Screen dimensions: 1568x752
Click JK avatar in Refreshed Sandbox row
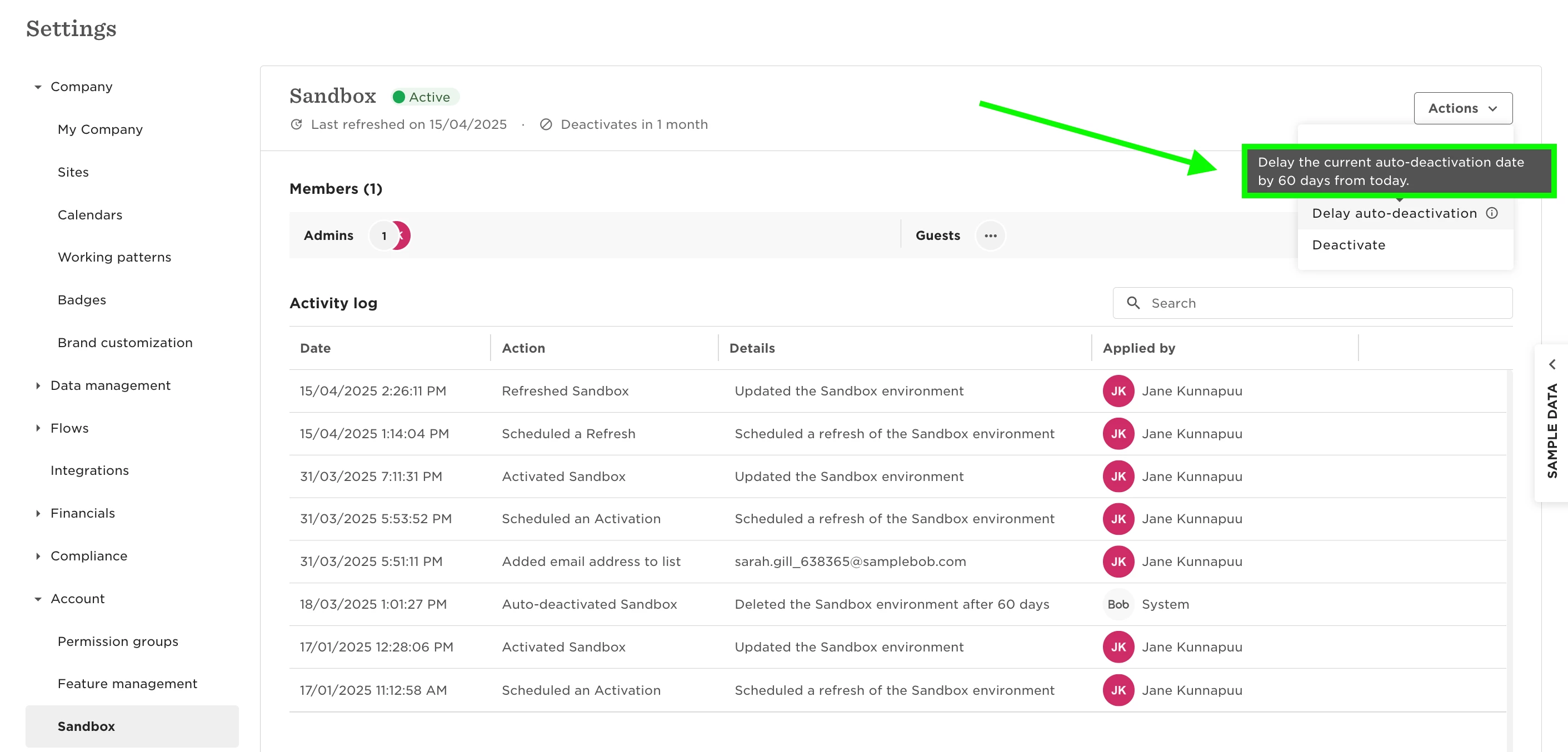tap(1118, 391)
